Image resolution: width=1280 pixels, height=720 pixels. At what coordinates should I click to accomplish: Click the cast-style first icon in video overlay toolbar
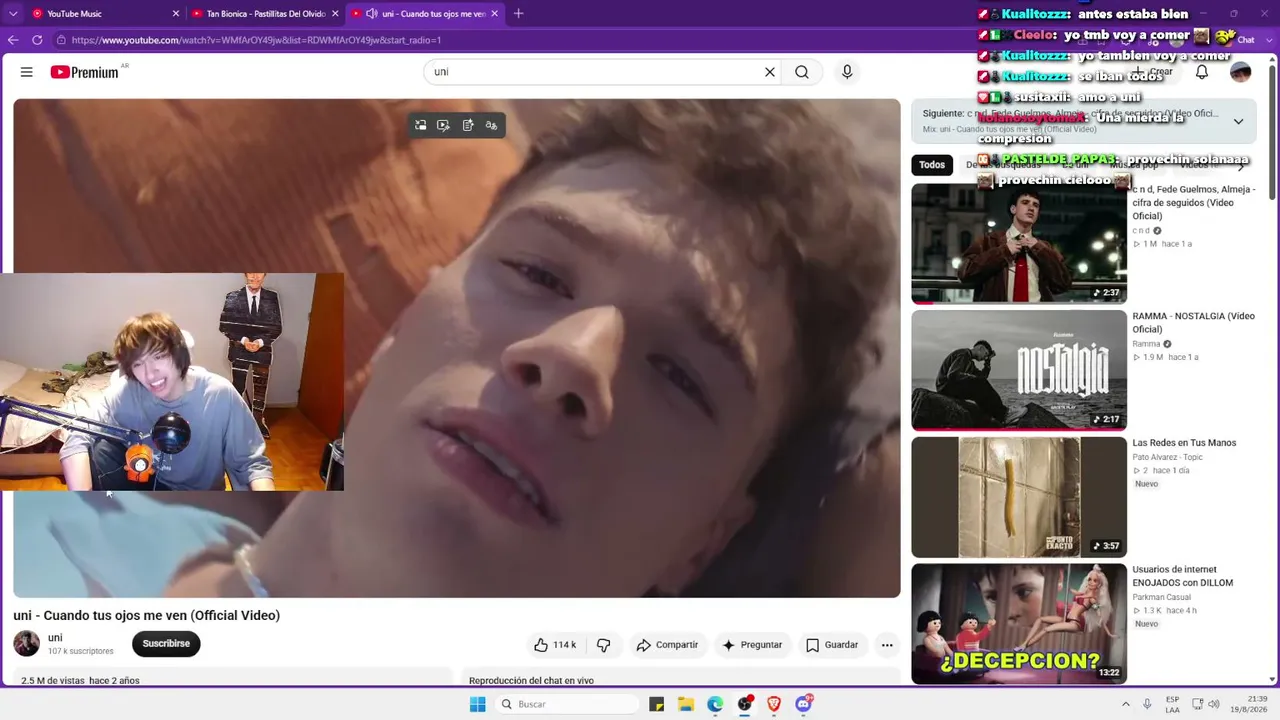point(421,125)
